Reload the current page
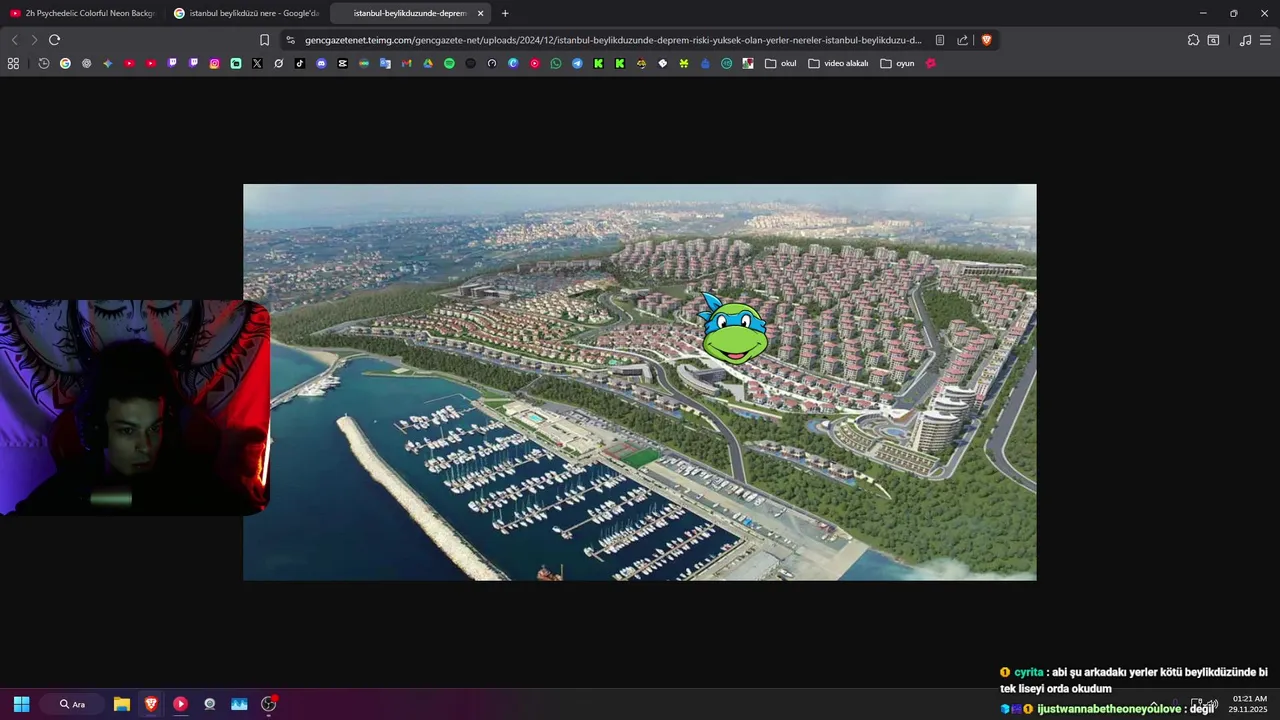Viewport: 1280px width, 720px height. pyautogui.click(x=54, y=40)
